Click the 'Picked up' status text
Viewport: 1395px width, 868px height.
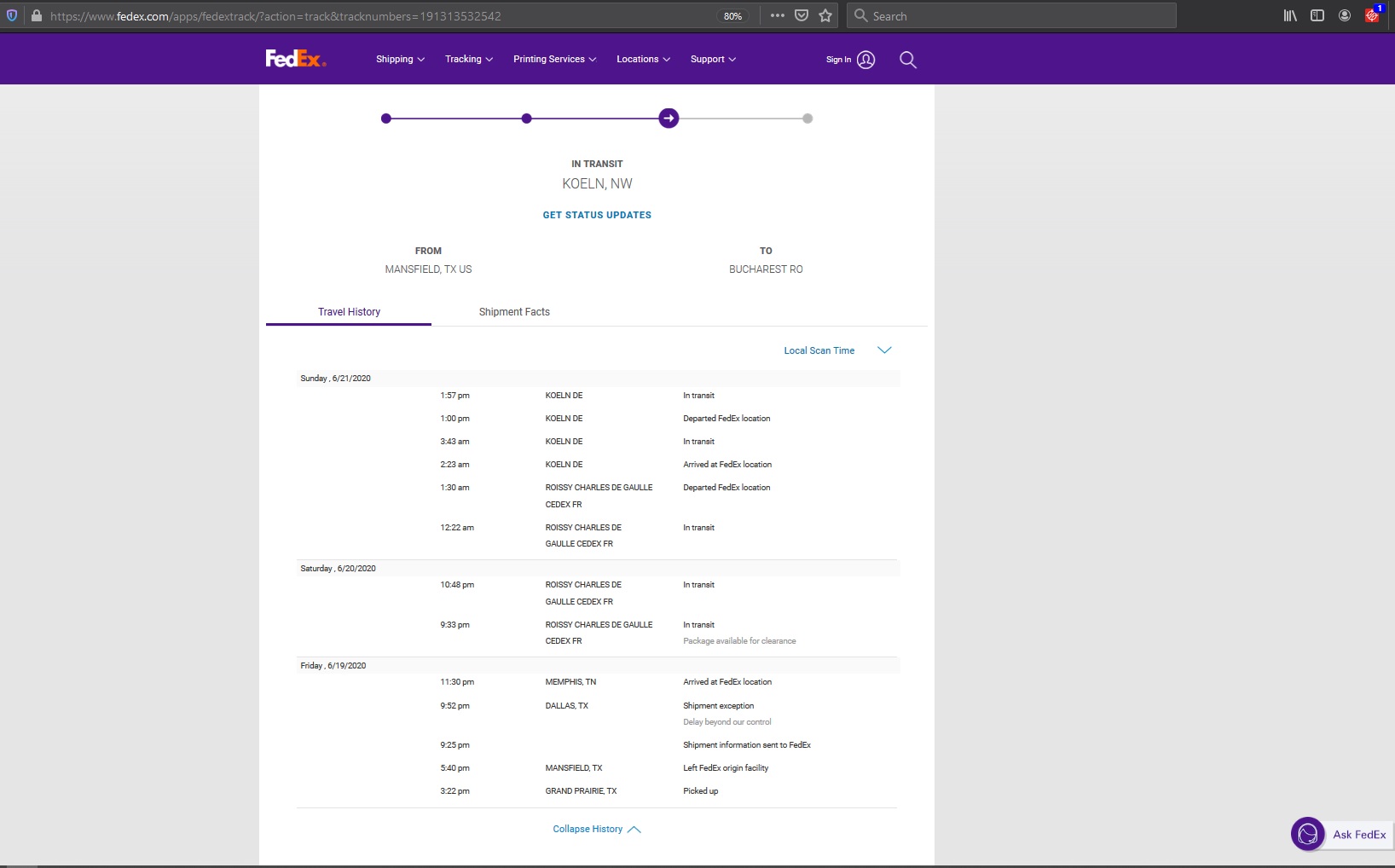(700, 791)
